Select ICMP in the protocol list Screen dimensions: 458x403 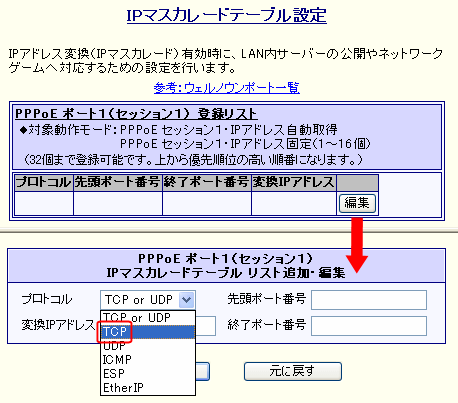click(x=148, y=360)
